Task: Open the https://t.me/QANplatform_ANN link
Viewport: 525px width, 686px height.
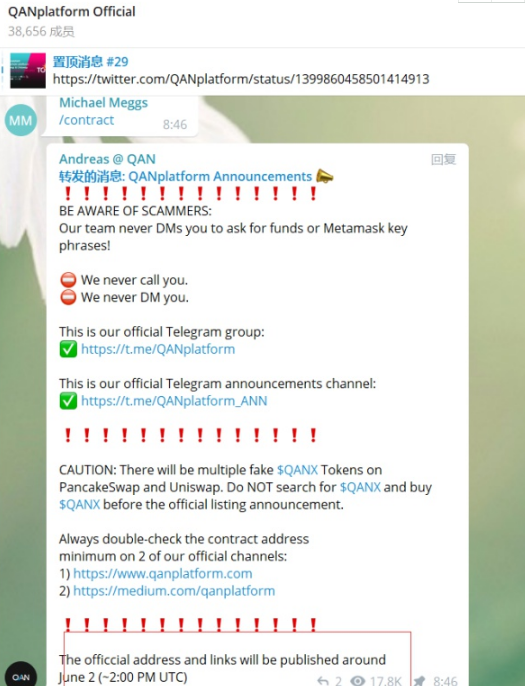Action: pos(174,401)
